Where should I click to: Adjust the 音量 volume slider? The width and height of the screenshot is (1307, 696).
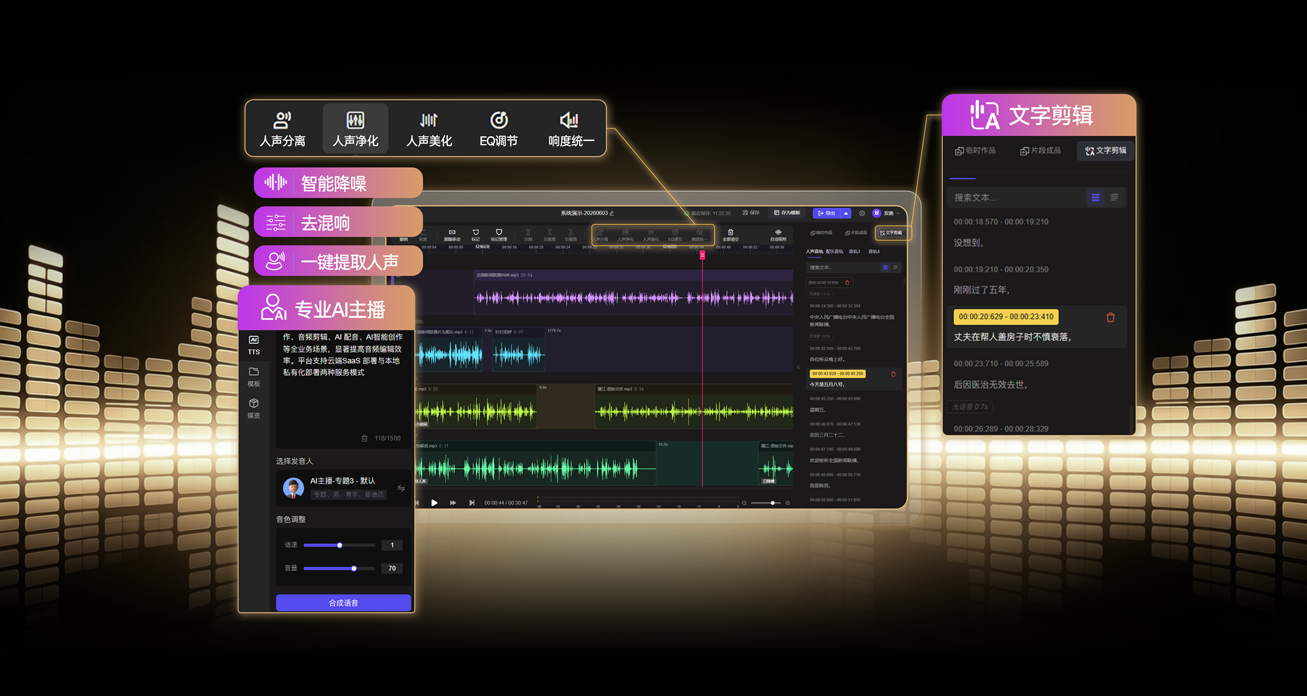339,568
